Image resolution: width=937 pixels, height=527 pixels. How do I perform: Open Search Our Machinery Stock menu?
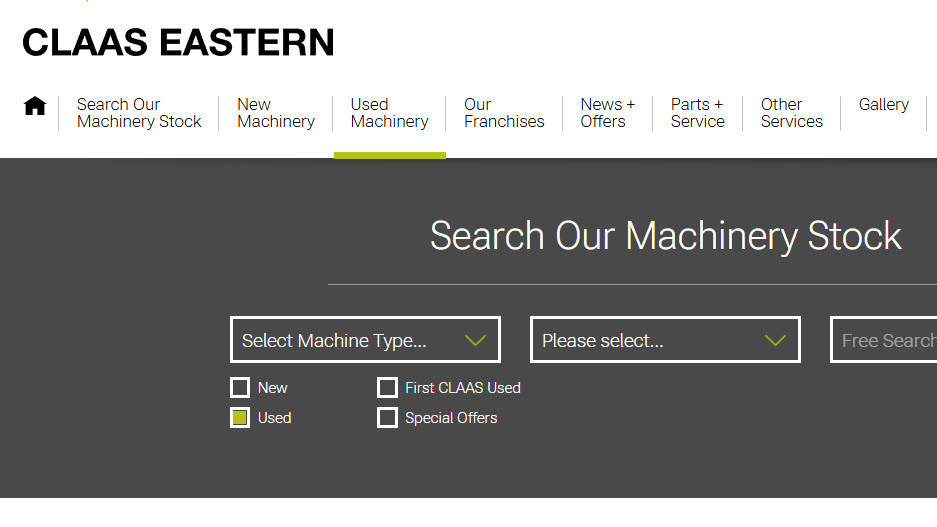coord(139,113)
